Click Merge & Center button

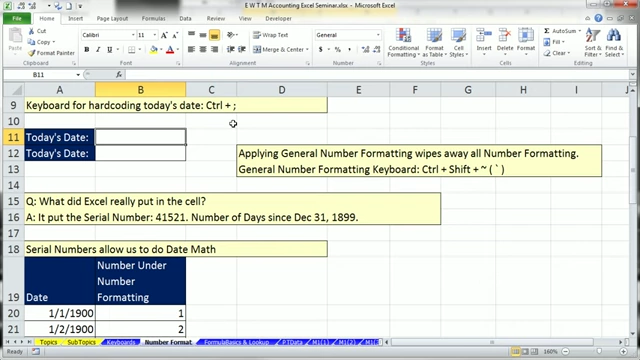(x=279, y=49)
